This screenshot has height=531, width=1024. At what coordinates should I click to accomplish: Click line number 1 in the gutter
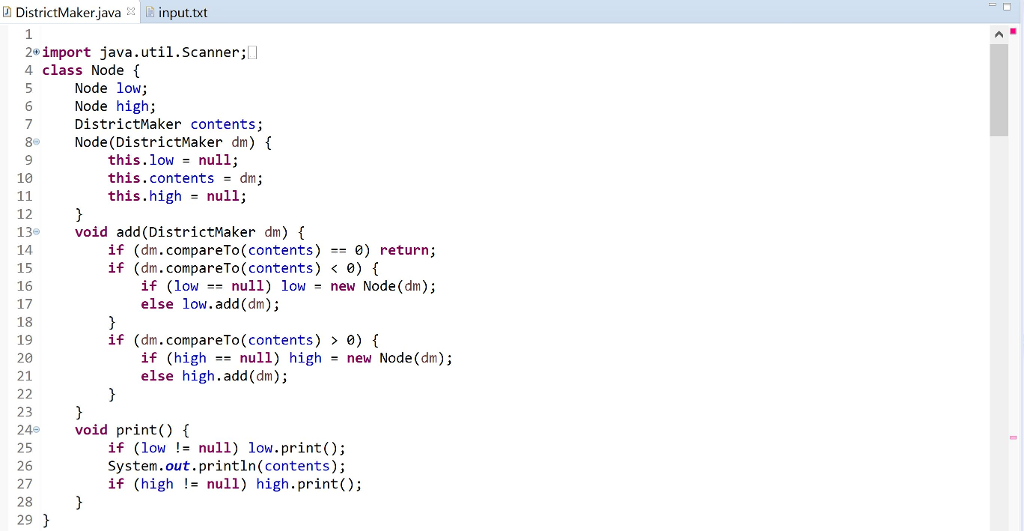click(x=28, y=34)
